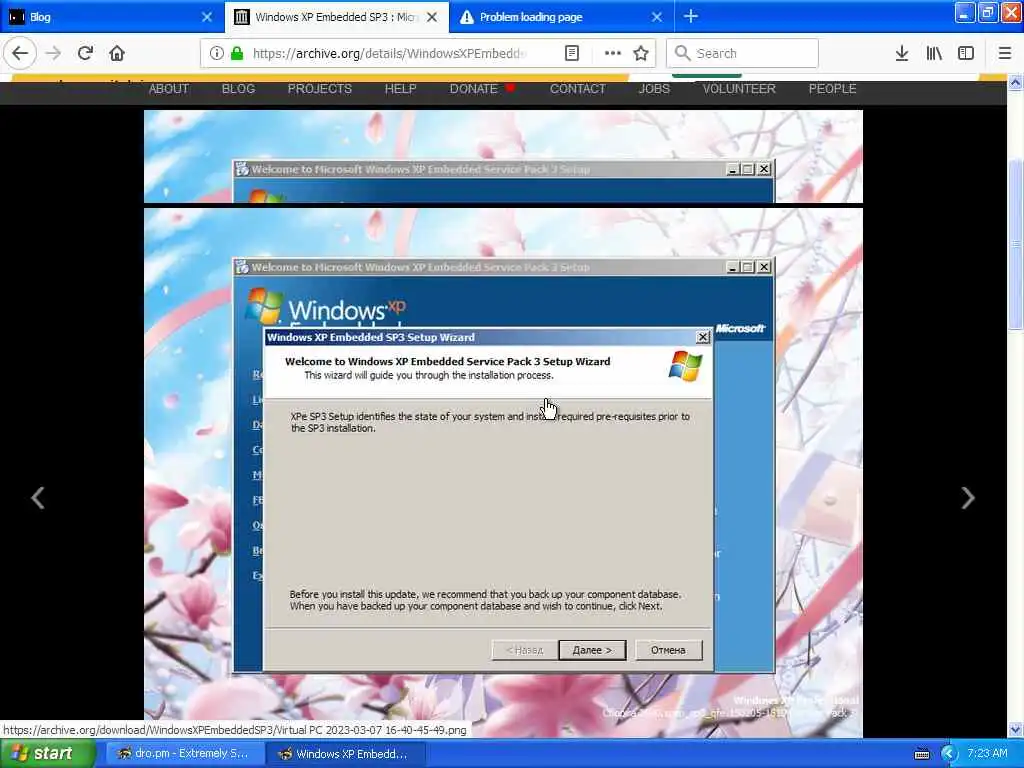
Task: Click the keyboard tray icon
Action: pyautogui.click(x=922, y=754)
